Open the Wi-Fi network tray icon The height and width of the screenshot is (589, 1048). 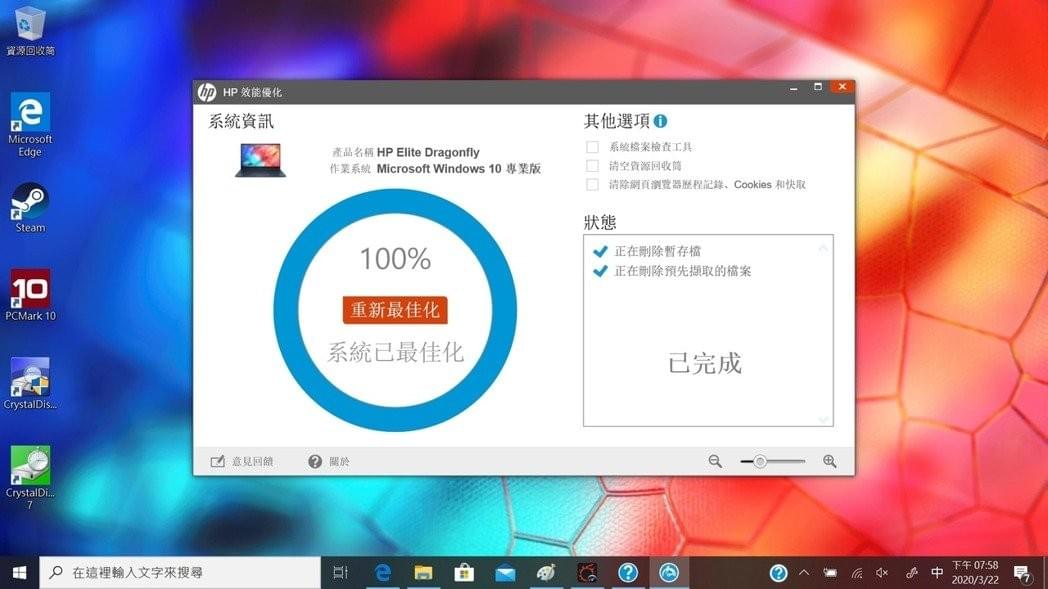[x=856, y=573]
